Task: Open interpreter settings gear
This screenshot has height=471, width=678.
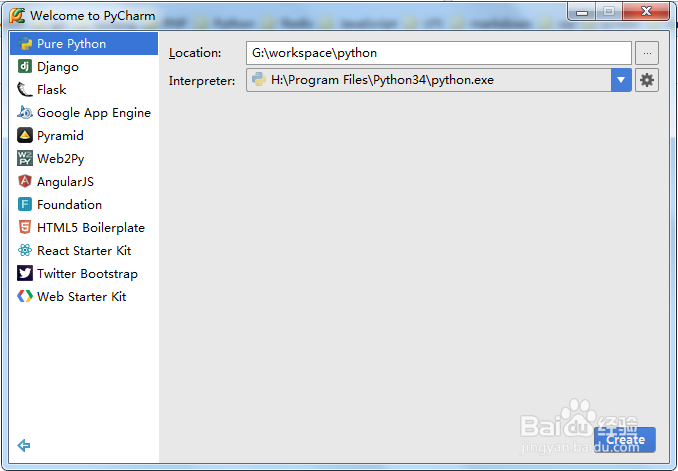Action: click(647, 80)
